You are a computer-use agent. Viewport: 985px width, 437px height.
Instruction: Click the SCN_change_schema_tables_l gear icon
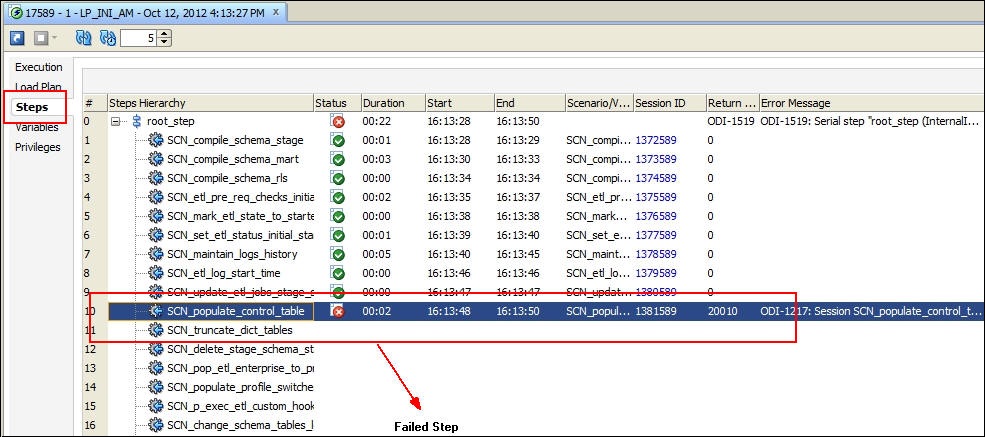156,425
